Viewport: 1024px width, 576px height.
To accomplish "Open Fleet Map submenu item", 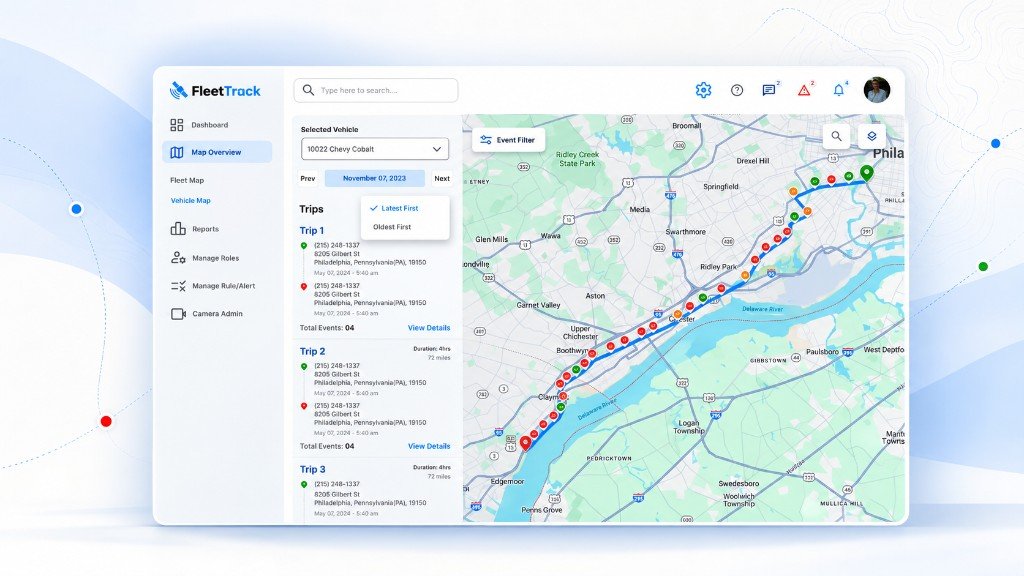I will point(187,180).
